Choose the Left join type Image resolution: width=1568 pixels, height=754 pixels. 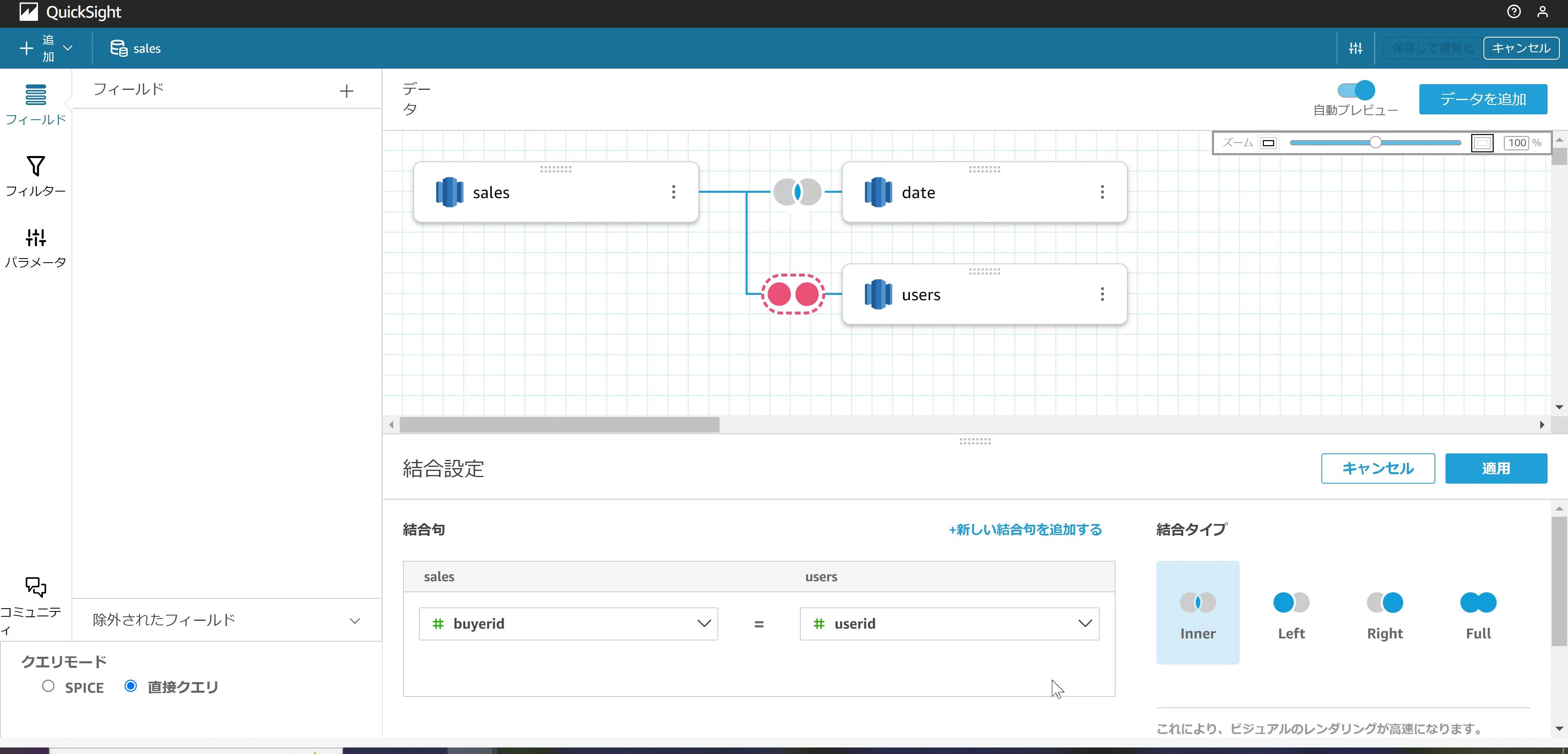tap(1291, 613)
